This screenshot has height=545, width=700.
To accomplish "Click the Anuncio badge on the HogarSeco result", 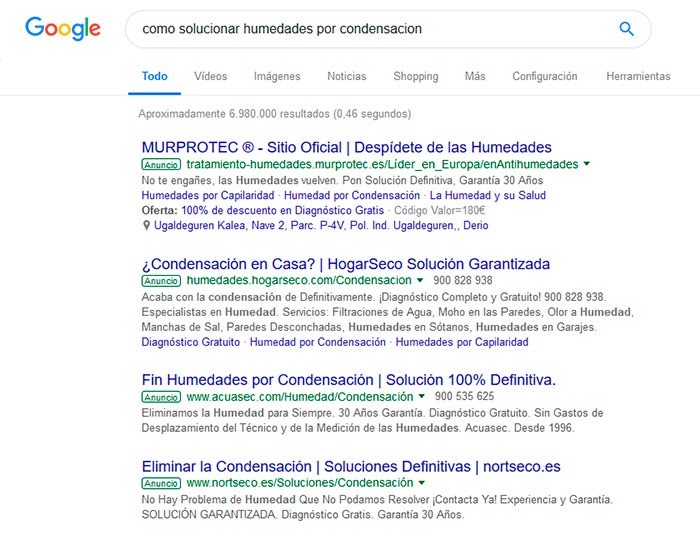I will [x=161, y=281].
